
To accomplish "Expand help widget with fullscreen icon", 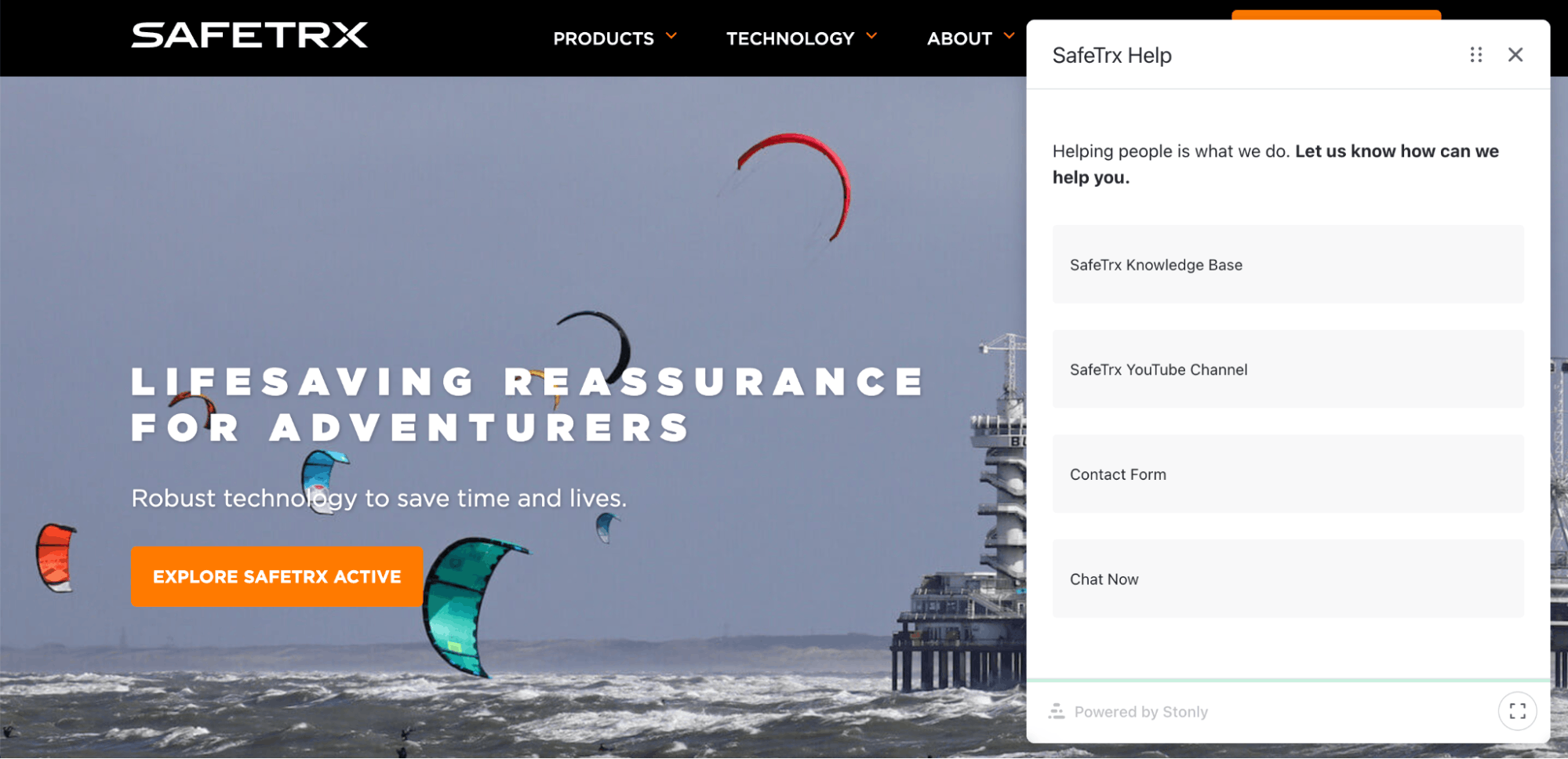I will click(1517, 711).
